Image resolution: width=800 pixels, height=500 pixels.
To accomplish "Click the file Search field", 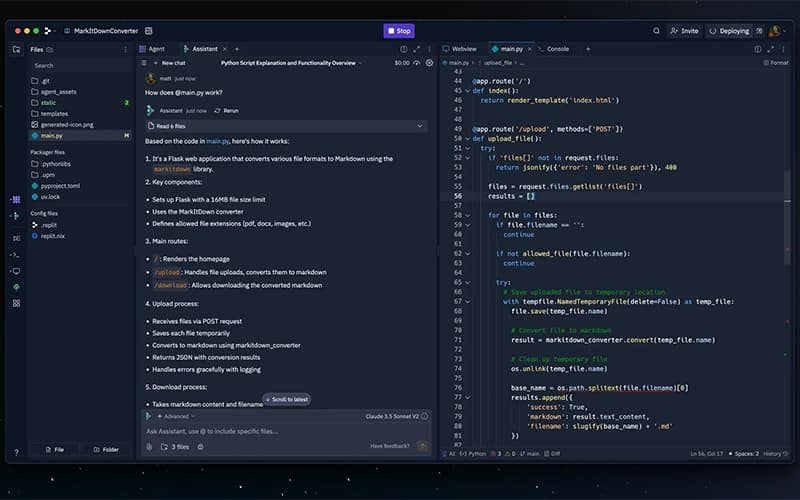I will click(80, 65).
